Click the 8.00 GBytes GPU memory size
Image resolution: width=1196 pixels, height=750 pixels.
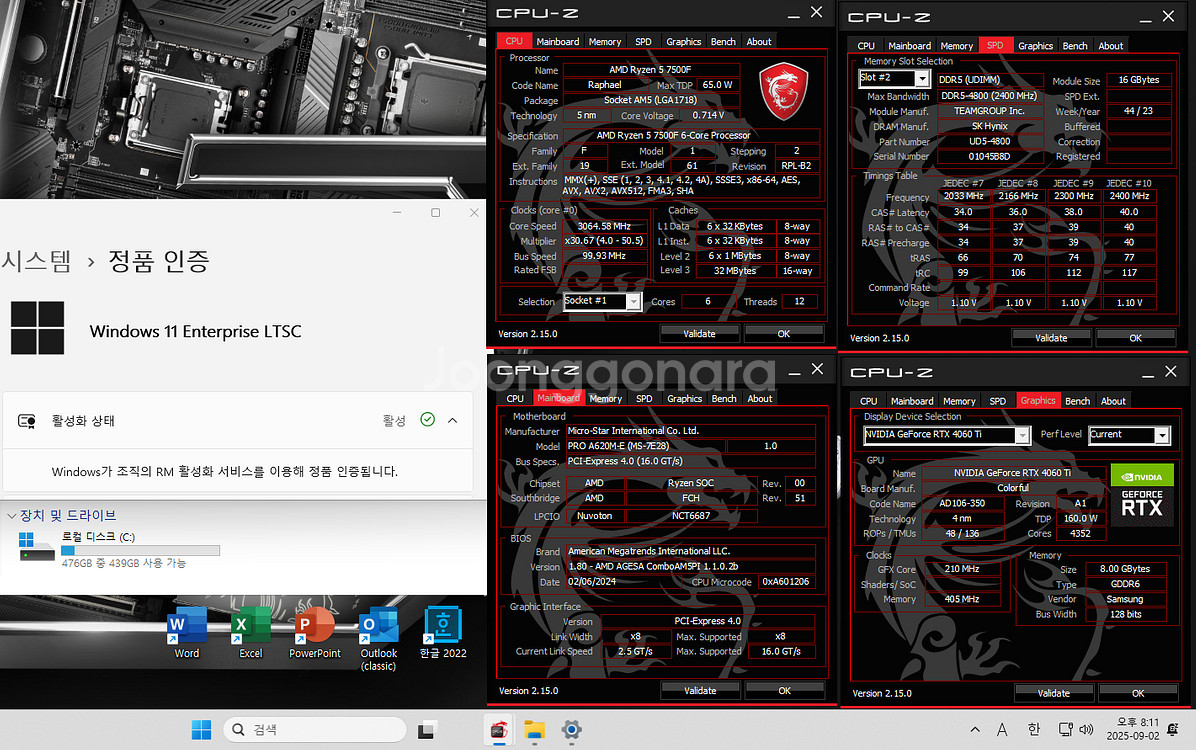click(x=1124, y=568)
